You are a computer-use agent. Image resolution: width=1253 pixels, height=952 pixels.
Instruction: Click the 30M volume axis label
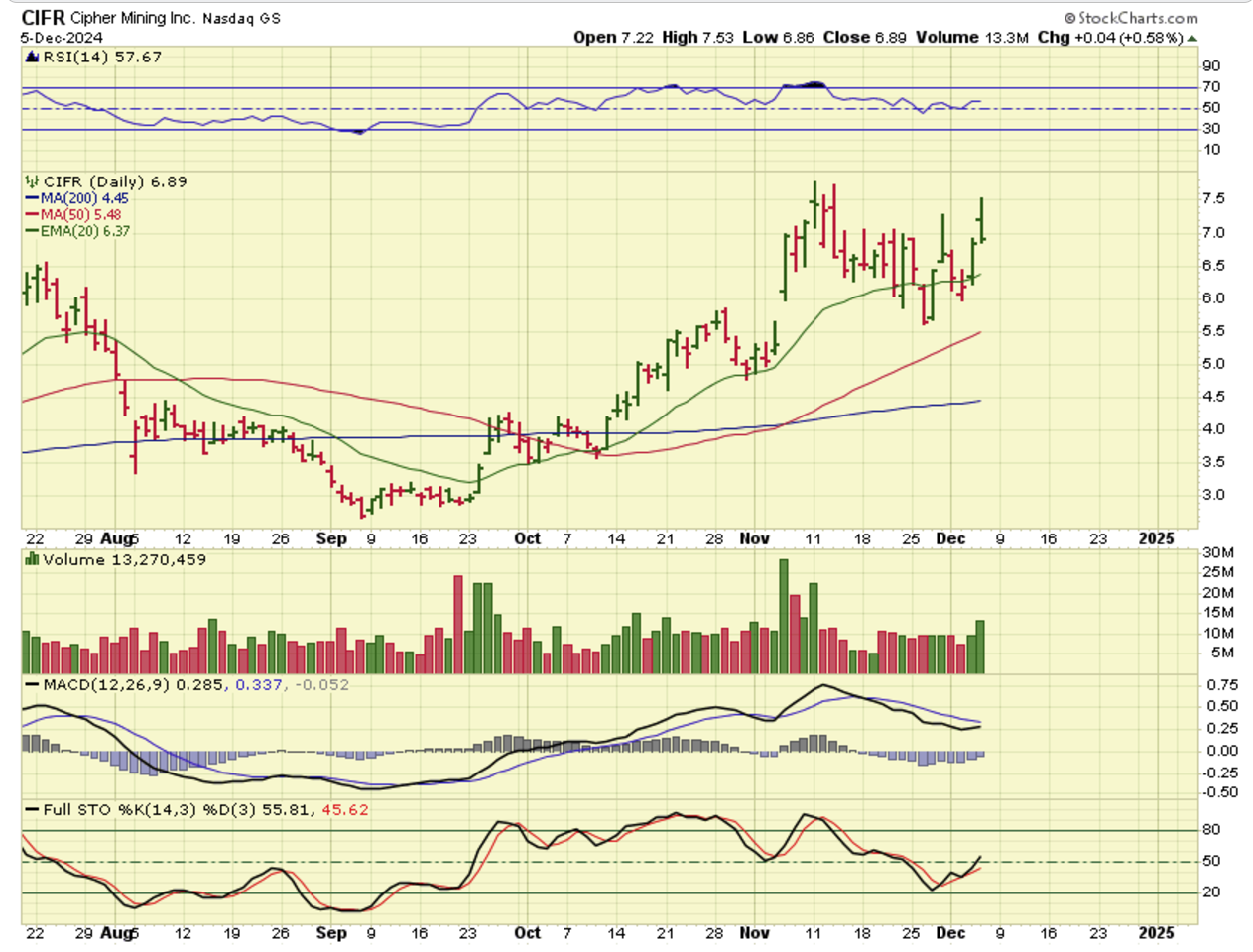[1218, 552]
